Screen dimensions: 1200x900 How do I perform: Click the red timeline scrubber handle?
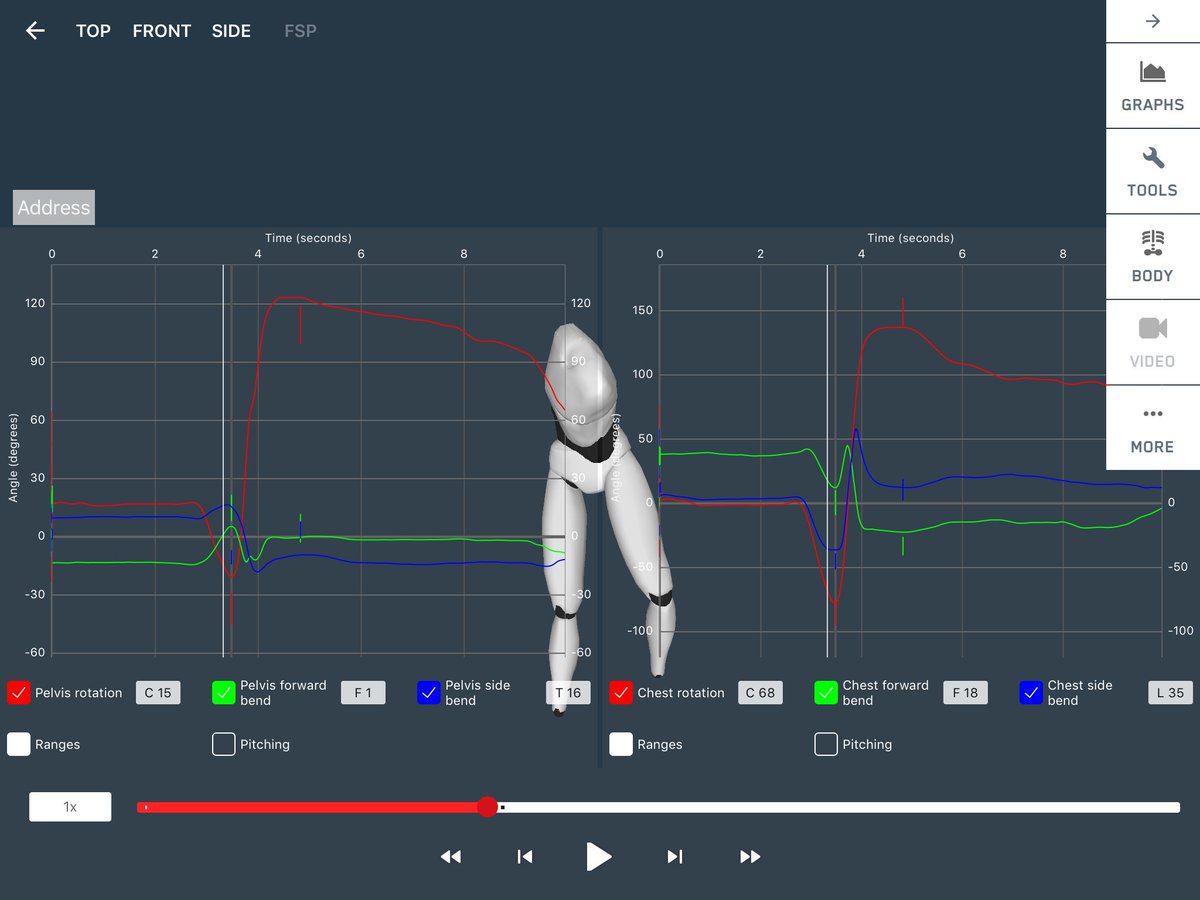coord(488,806)
